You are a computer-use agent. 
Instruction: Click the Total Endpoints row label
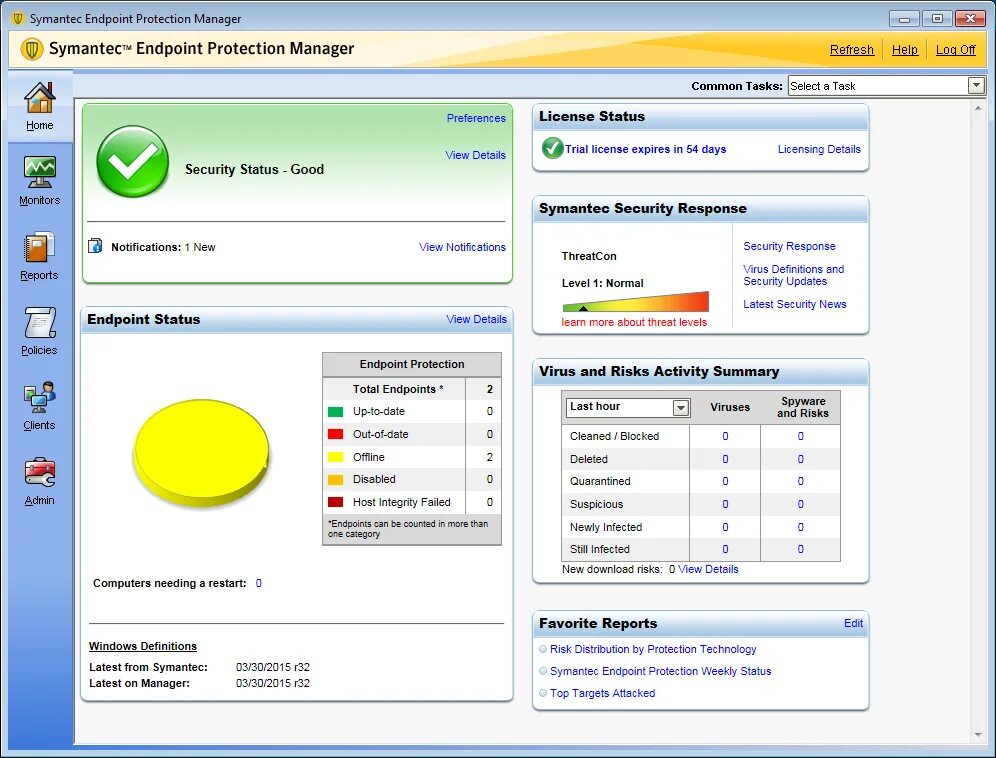[398, 389]
